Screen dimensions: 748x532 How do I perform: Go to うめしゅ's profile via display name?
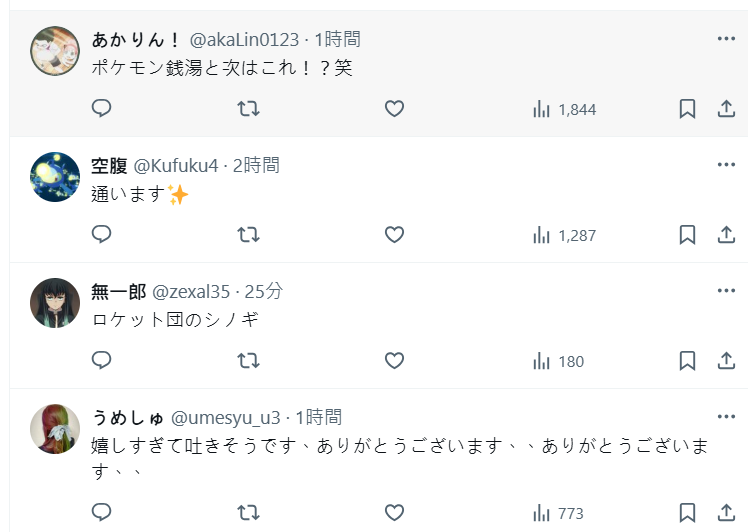tap(128, 417)
